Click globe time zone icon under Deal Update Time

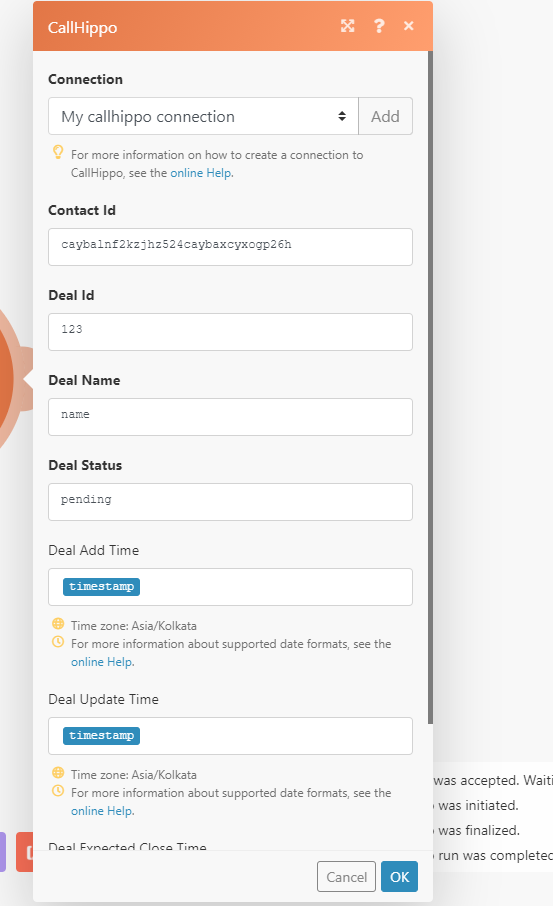pos(58,773)
